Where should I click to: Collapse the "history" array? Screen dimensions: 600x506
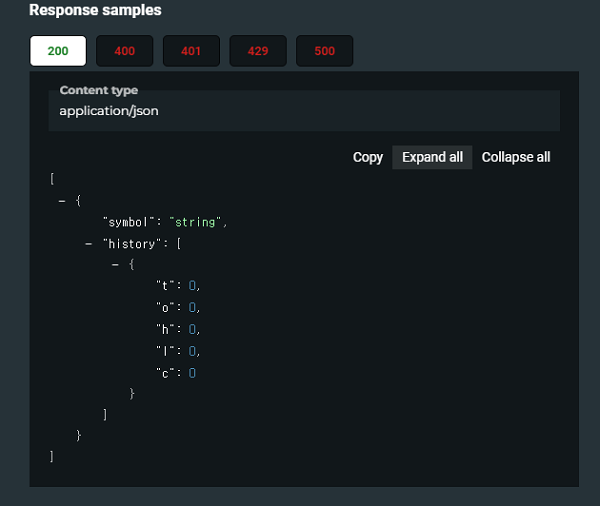pyautogui.click(x=88, y=244)
